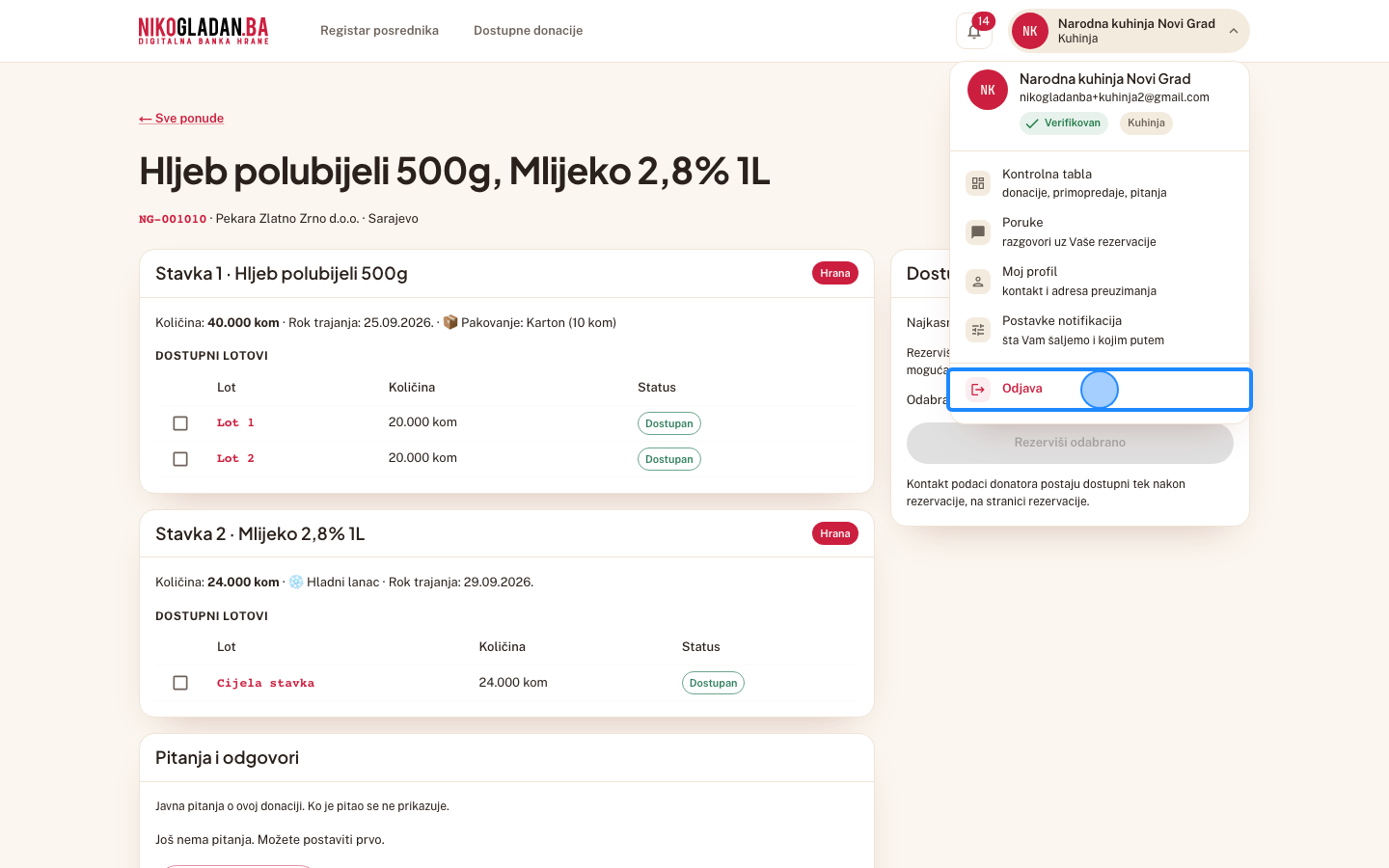The image size is (1389, 868).
Task: Click the Odjava logout icon
Action: 978,390
